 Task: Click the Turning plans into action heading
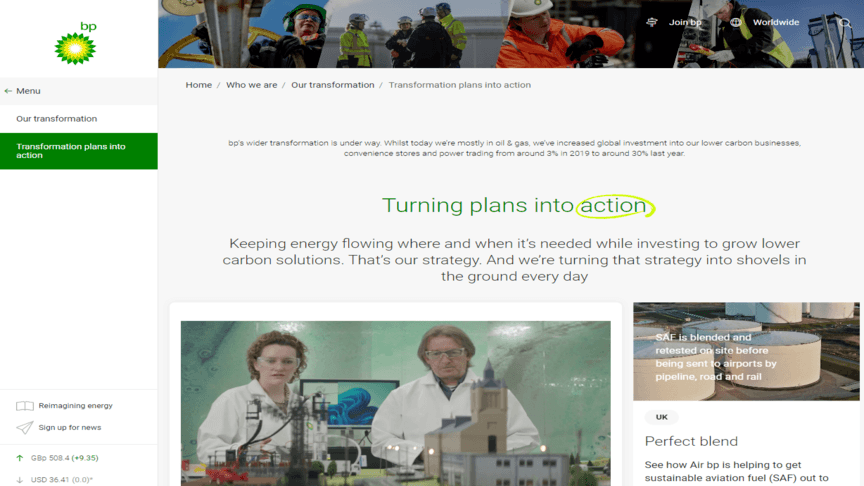518,206
